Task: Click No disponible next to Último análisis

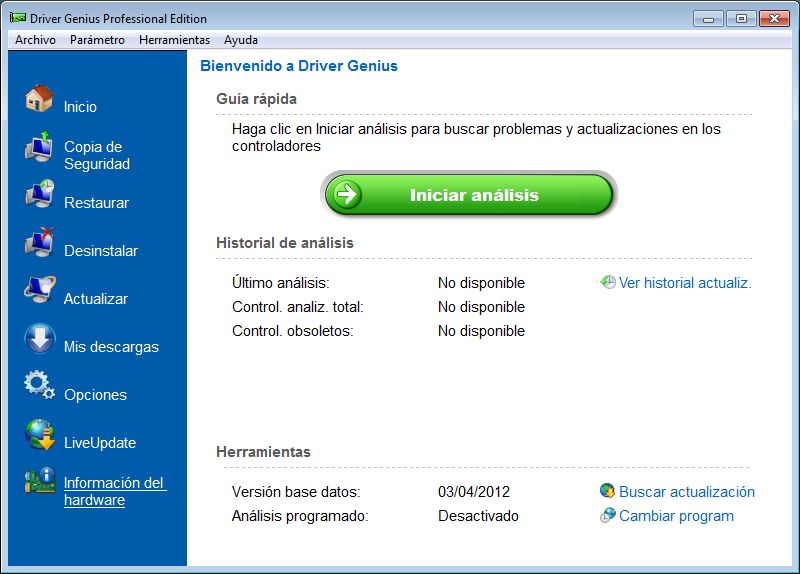Action: (x=481, y=283)
